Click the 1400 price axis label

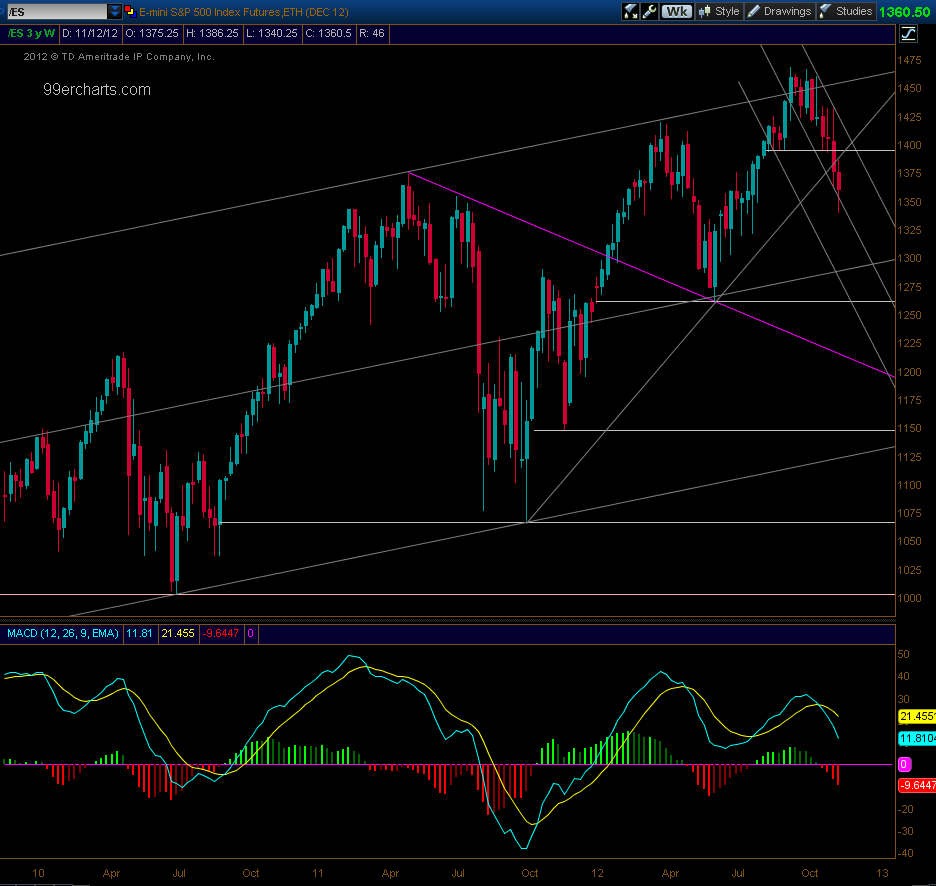point(909,145)
